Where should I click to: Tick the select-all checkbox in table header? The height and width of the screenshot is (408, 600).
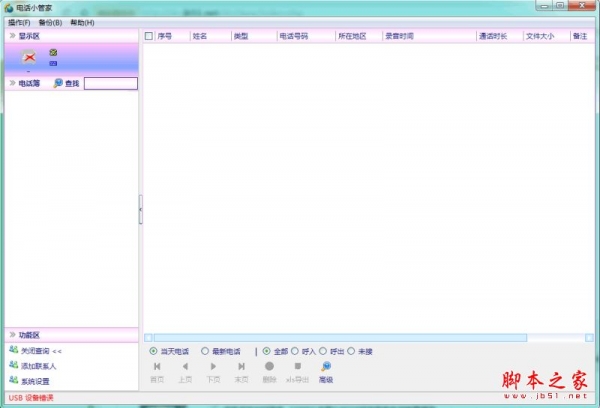tap(149, 36)
